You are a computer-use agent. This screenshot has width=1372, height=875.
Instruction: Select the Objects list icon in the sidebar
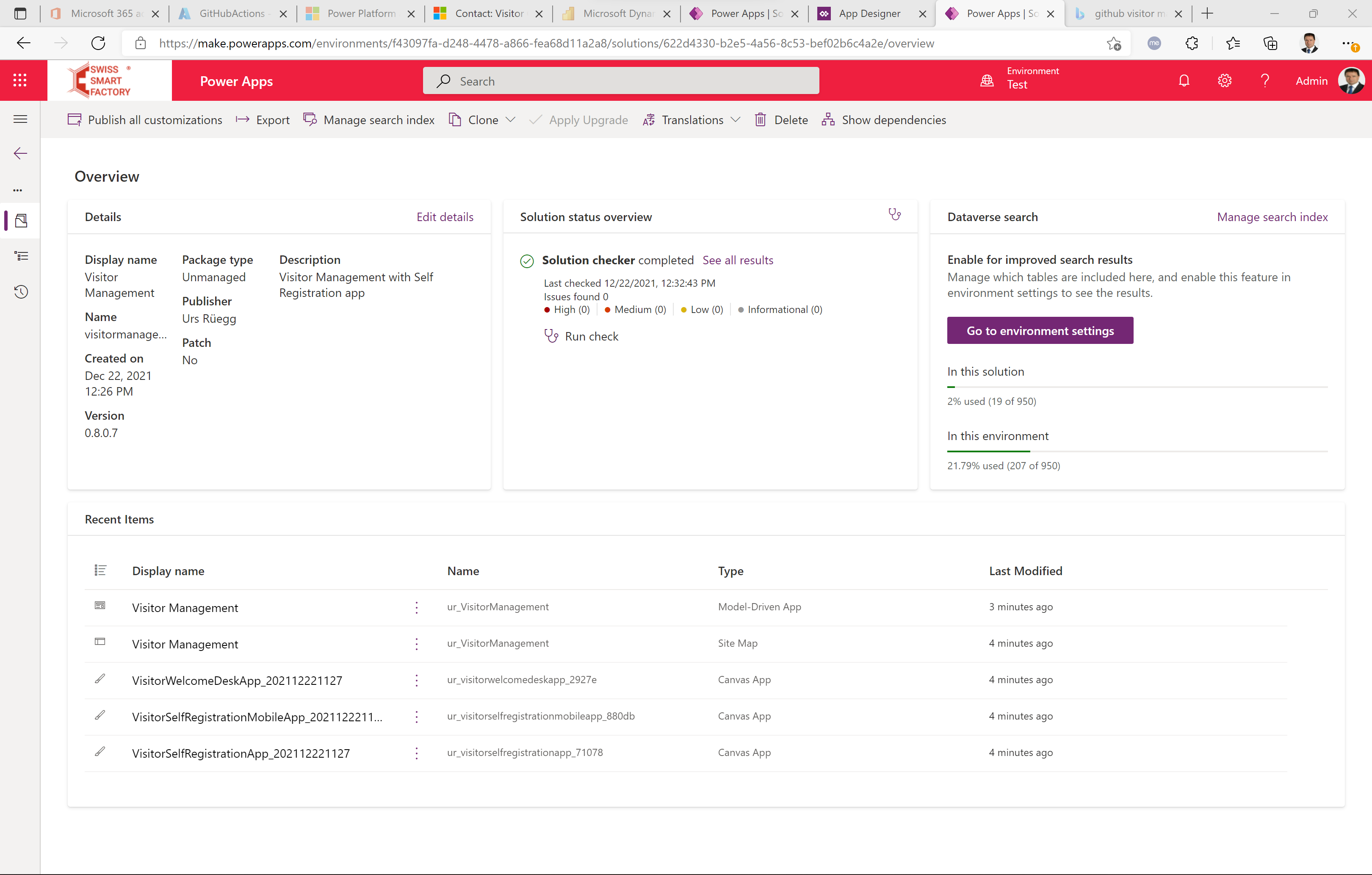click(22, 256)
